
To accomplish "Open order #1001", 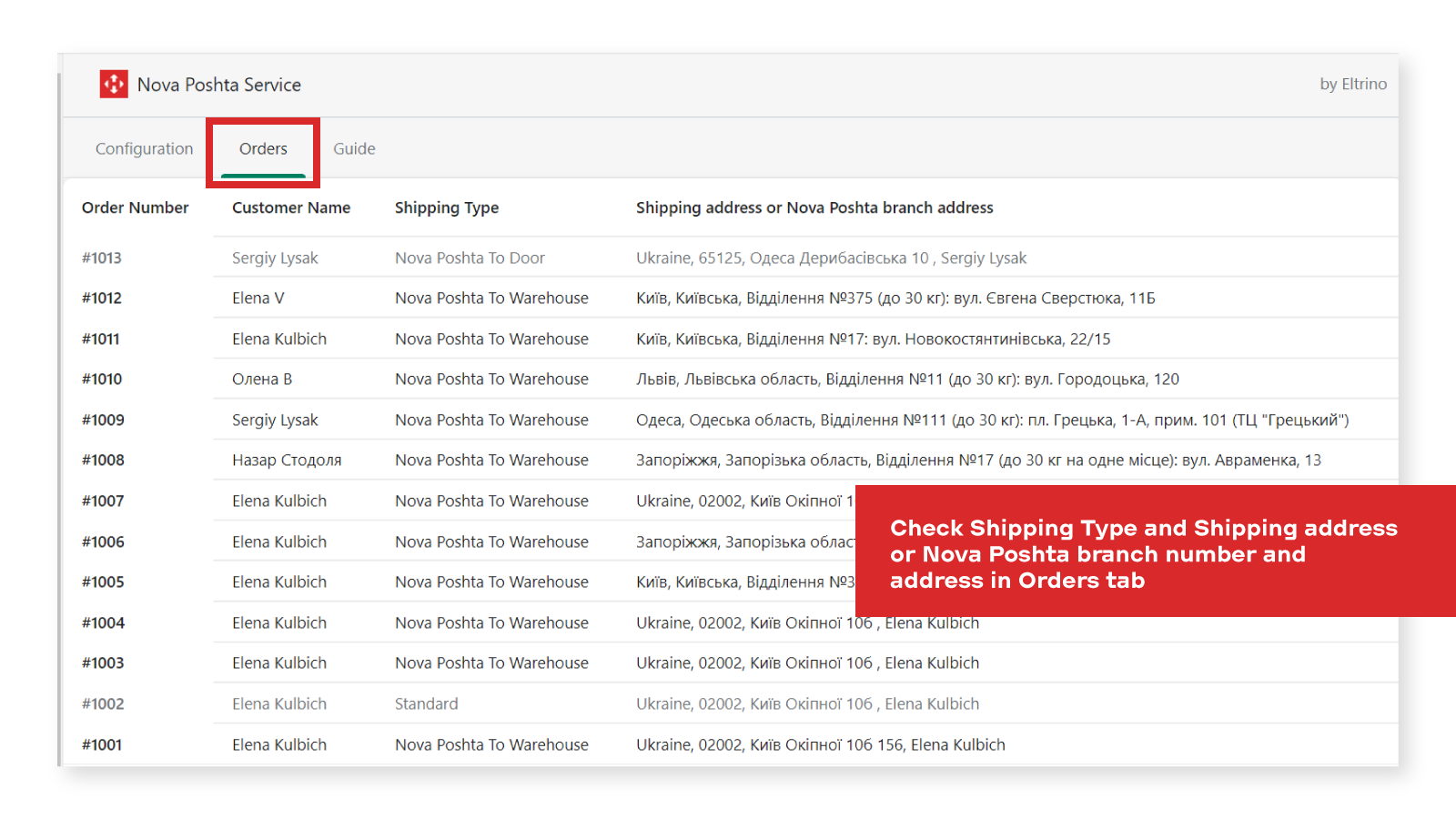I will coord(102,744).
